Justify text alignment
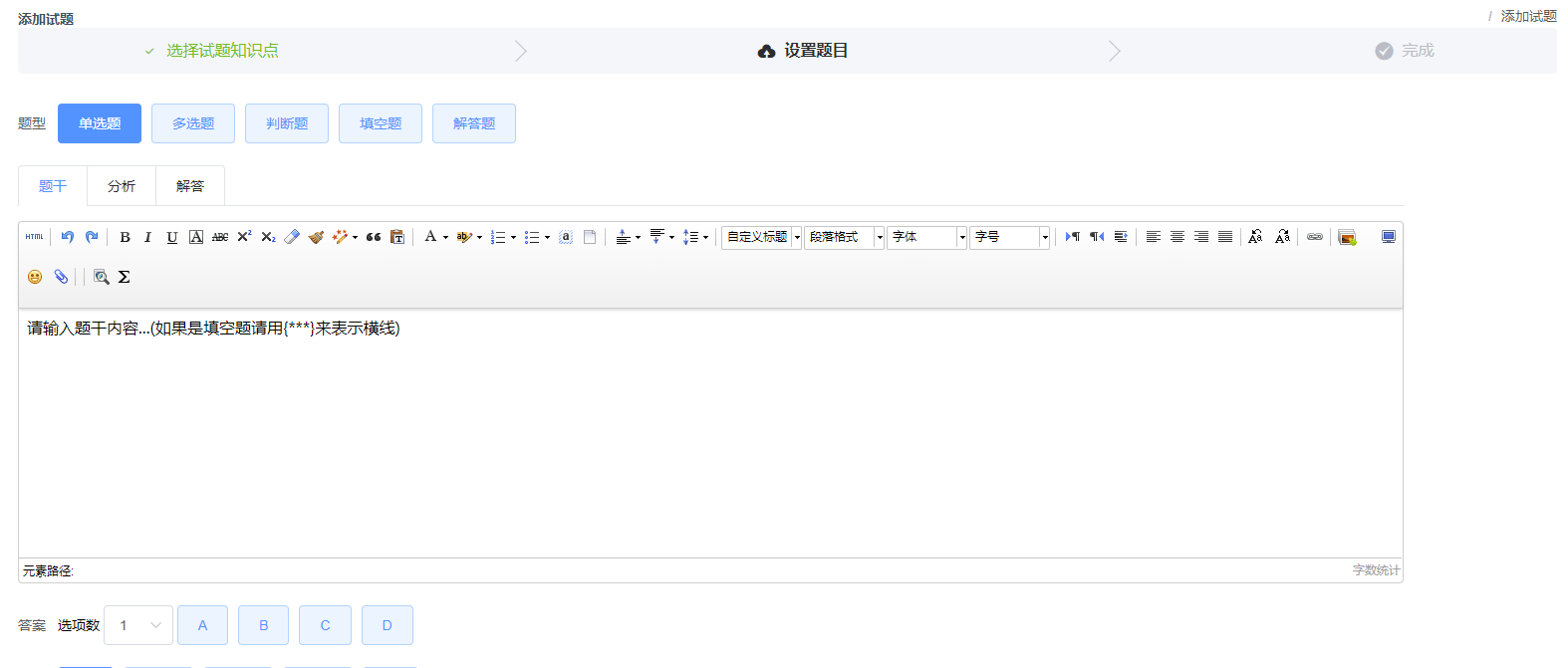This screenshot has width=1568, height=668. 1225,237
